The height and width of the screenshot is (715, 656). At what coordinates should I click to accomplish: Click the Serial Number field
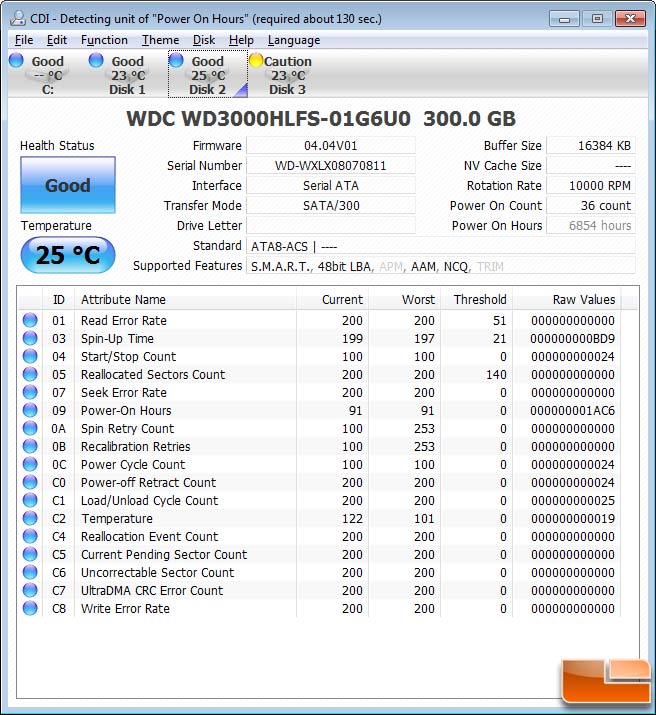point(330,166)
